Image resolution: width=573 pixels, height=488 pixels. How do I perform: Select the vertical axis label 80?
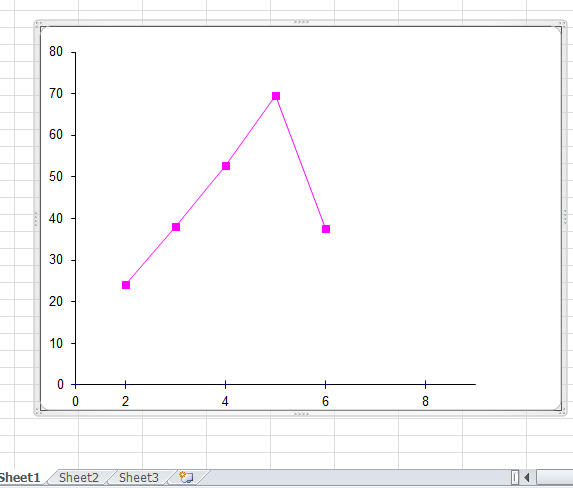tap(56, 52)
